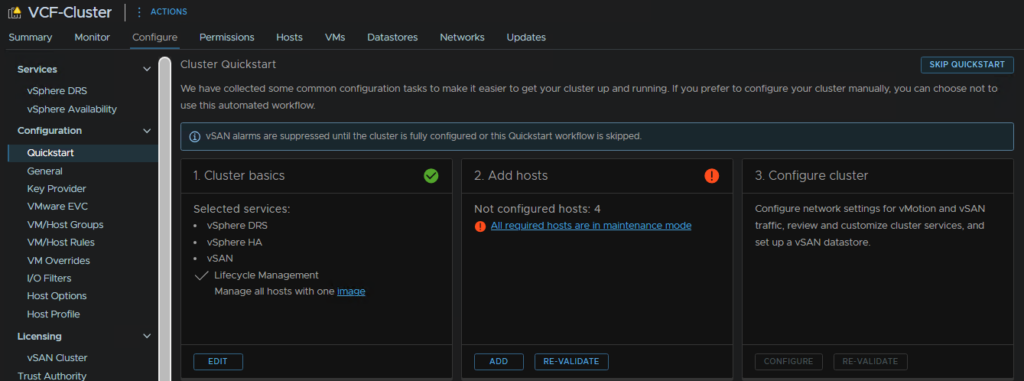Select vSphere DRS in the sidebar
The width and height of the screenshot is (1024, 381).
coord(57,91)
